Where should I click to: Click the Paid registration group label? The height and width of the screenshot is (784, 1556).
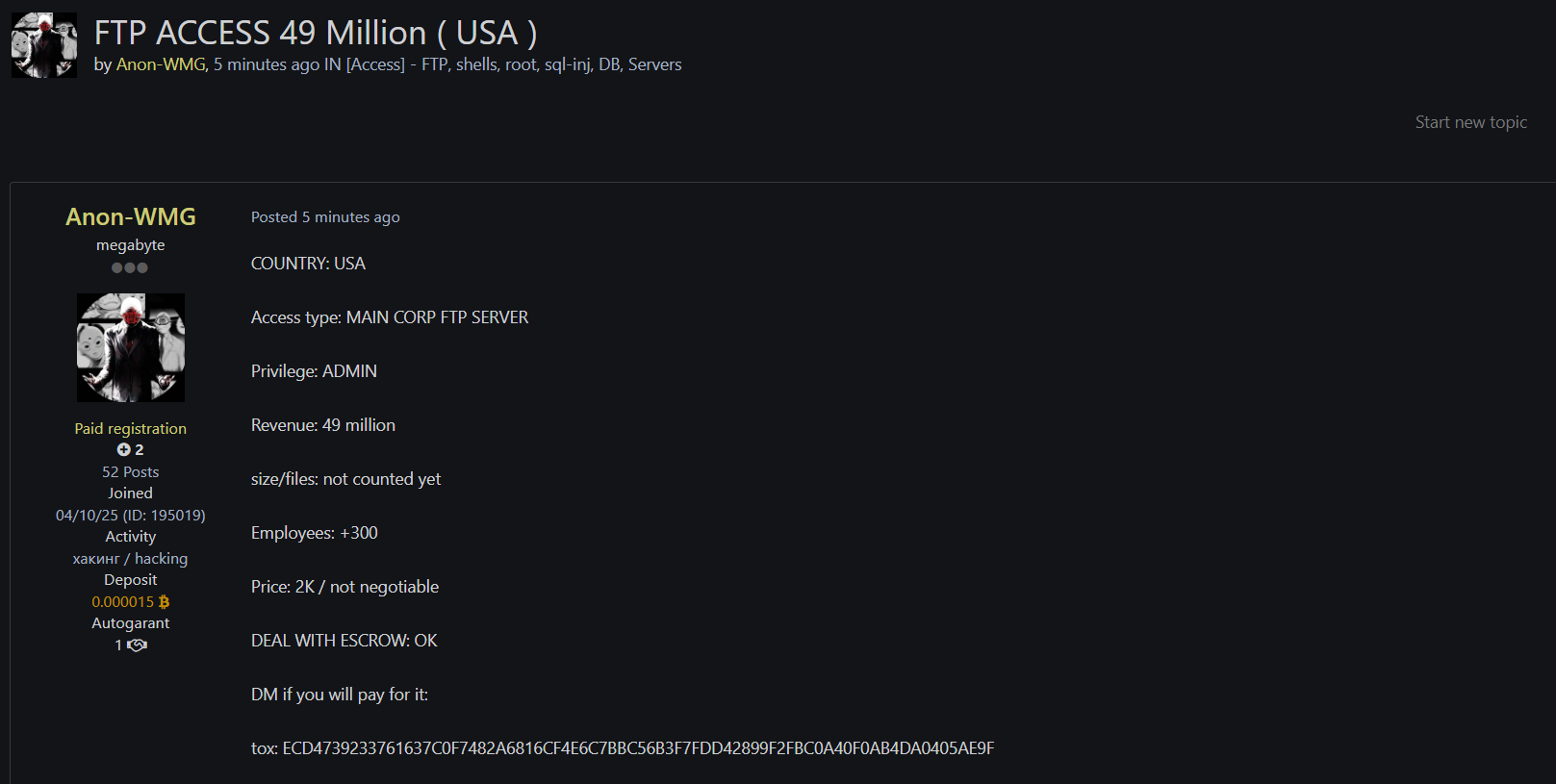[x=131, y=429]
